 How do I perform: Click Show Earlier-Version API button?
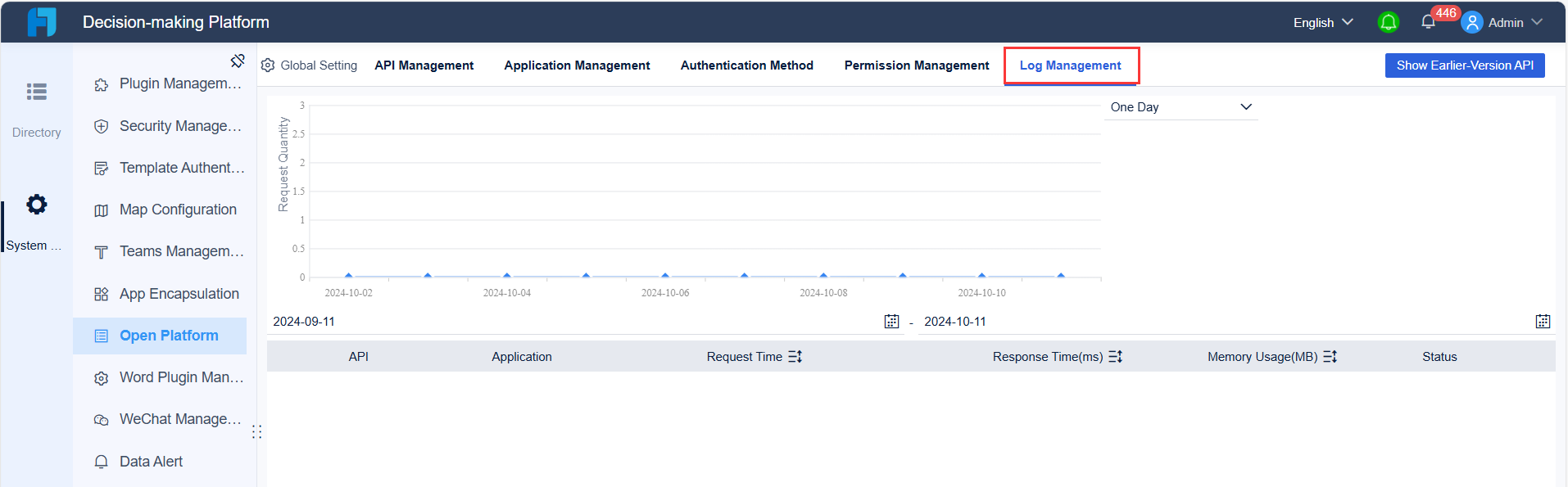(1465, 65)
